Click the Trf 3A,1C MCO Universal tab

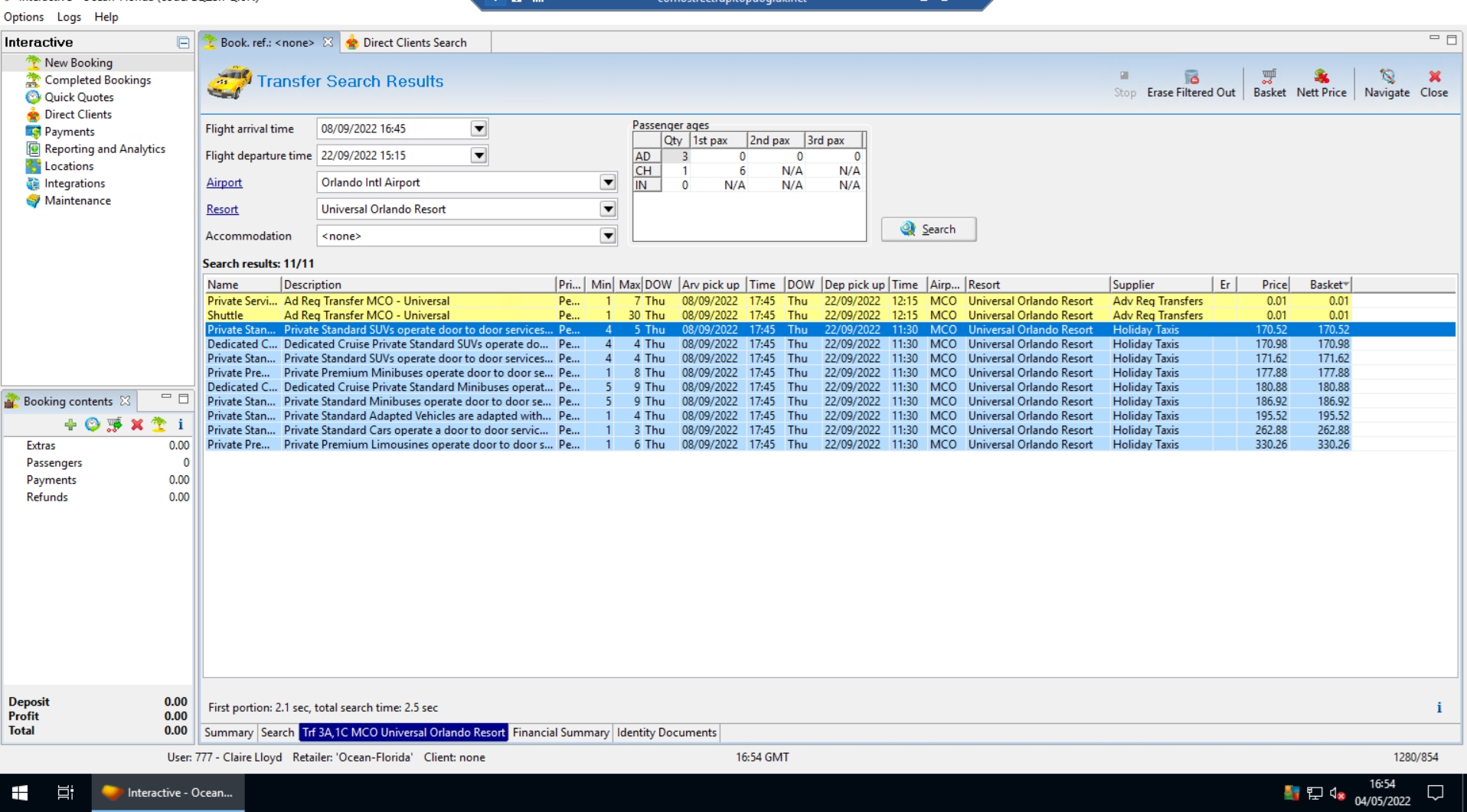click(x=404, y=732)
